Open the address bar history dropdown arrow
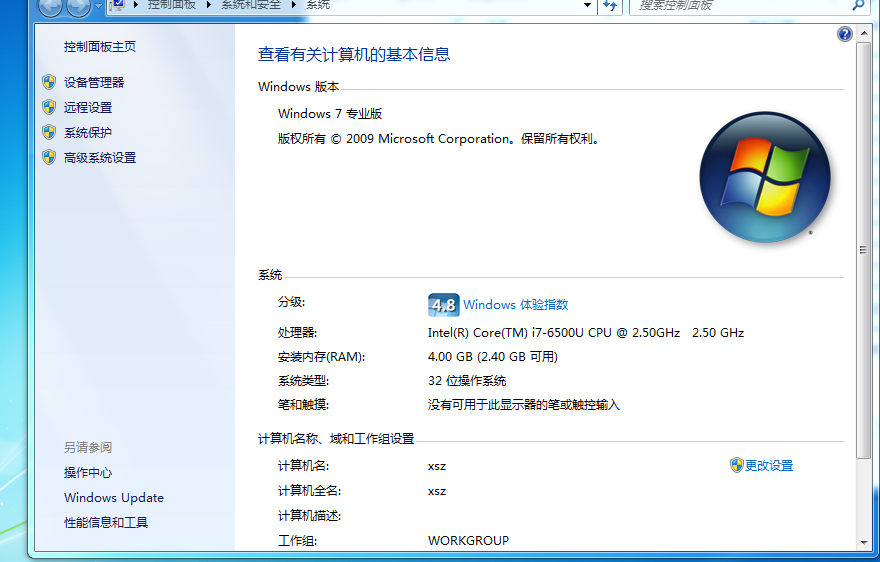Viewport: 880px width, 562px height. [588, 5]
